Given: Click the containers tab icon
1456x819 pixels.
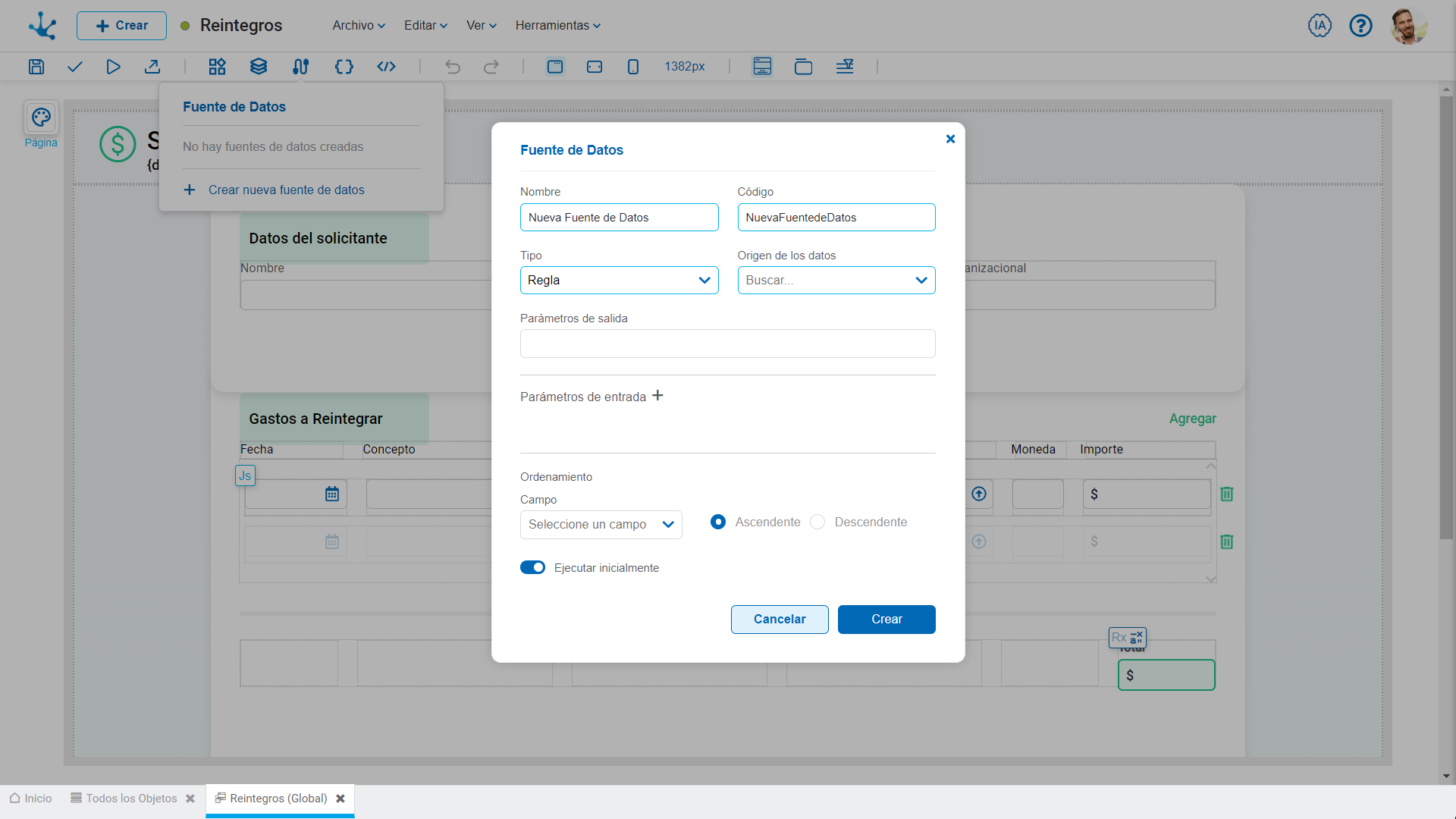Looking at the screenshot, I should [803, 67].
